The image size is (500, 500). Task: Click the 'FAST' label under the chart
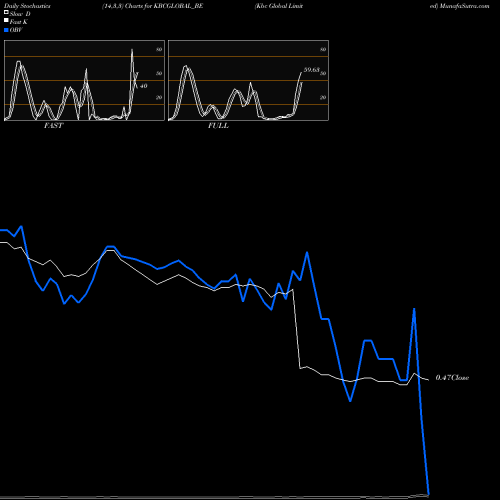[53, 126]
